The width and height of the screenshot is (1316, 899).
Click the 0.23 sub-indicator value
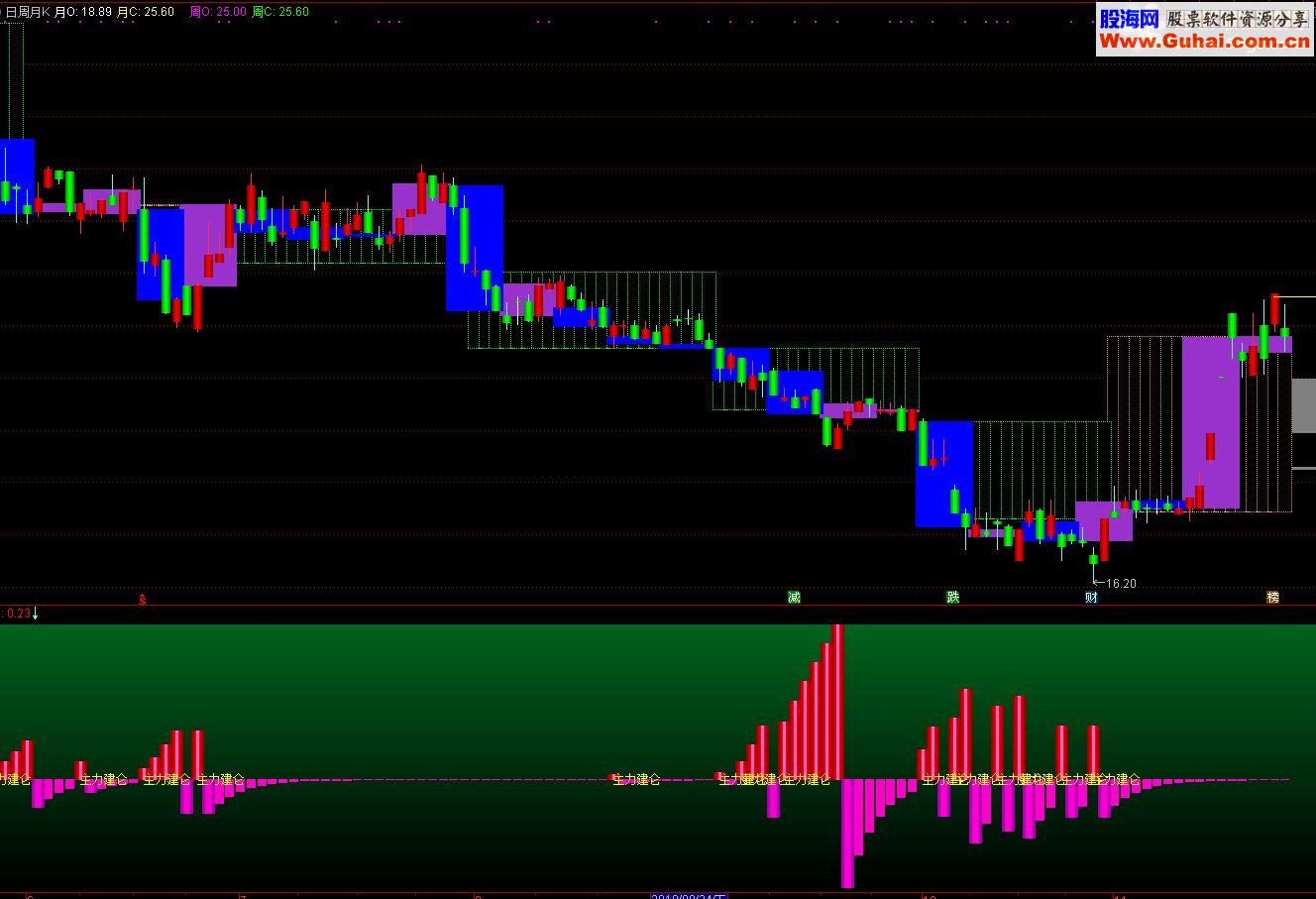pos(18,614)
